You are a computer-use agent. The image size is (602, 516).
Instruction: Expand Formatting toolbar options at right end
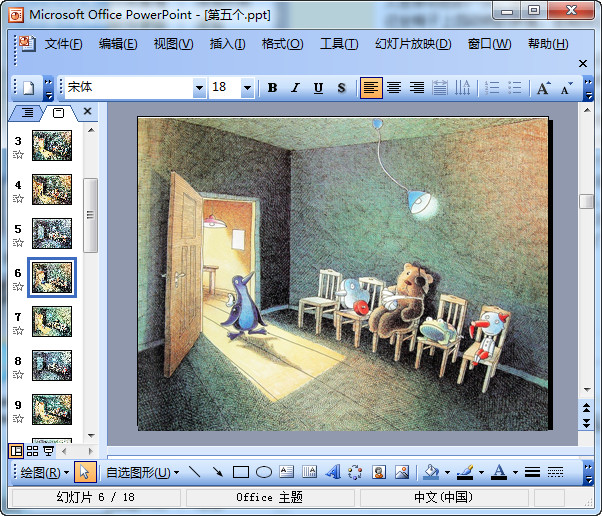click(x=588, y=88)
